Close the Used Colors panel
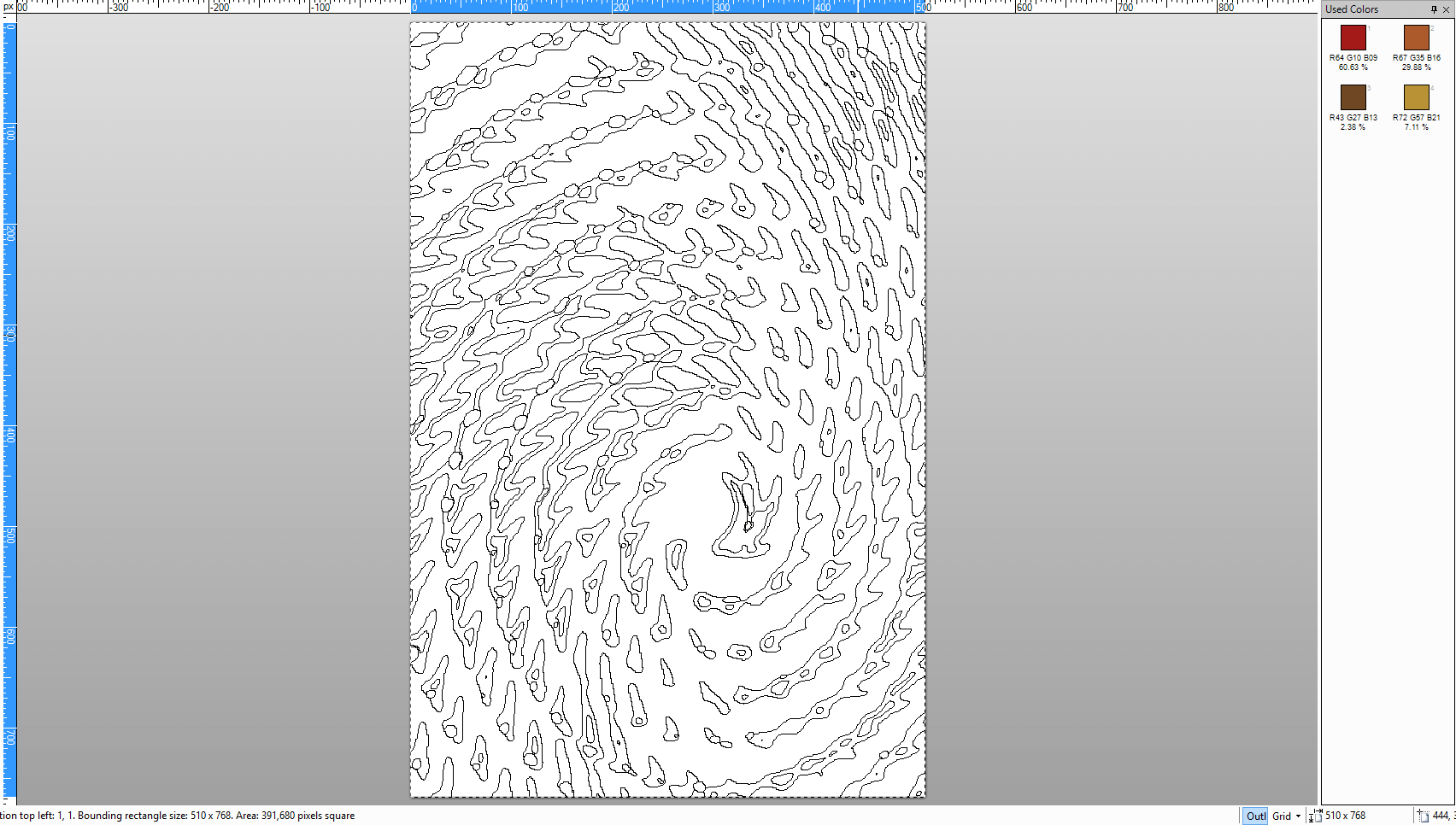 click(x=1447, y=9)
